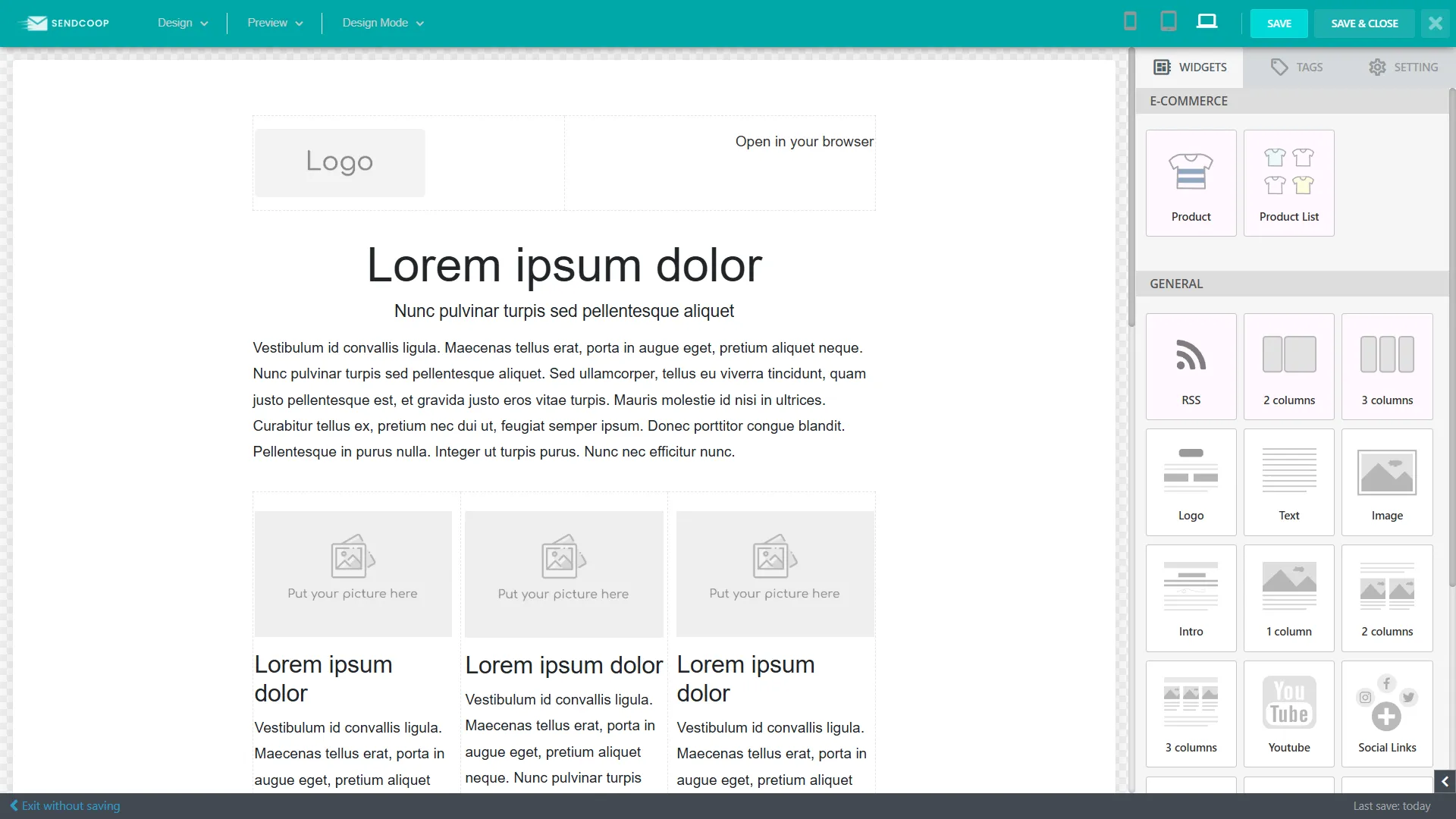Open the Design Mode dropdown

[382, 23]
